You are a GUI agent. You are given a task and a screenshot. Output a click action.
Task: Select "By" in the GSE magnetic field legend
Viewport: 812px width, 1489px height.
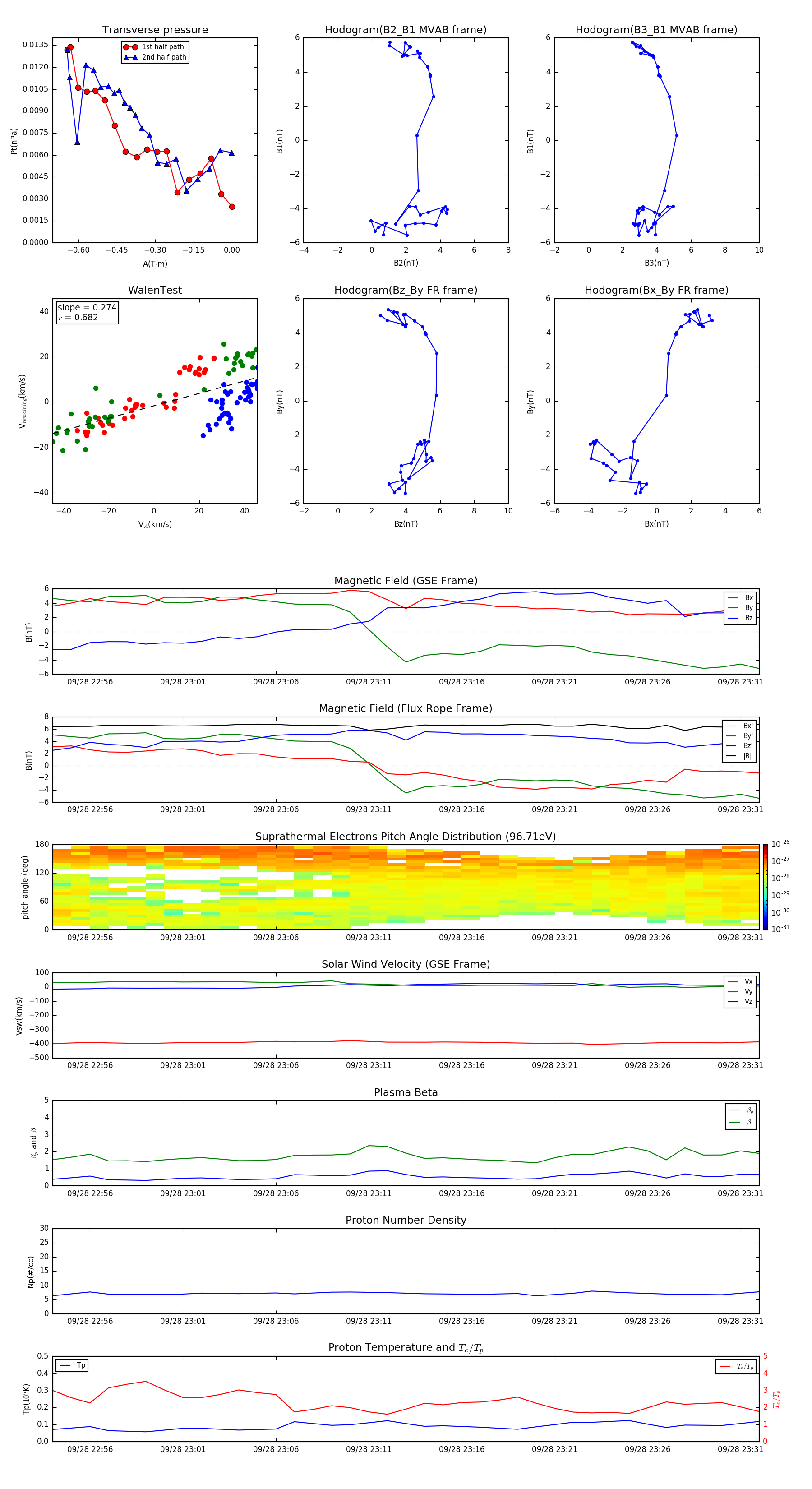coord(740,607)
